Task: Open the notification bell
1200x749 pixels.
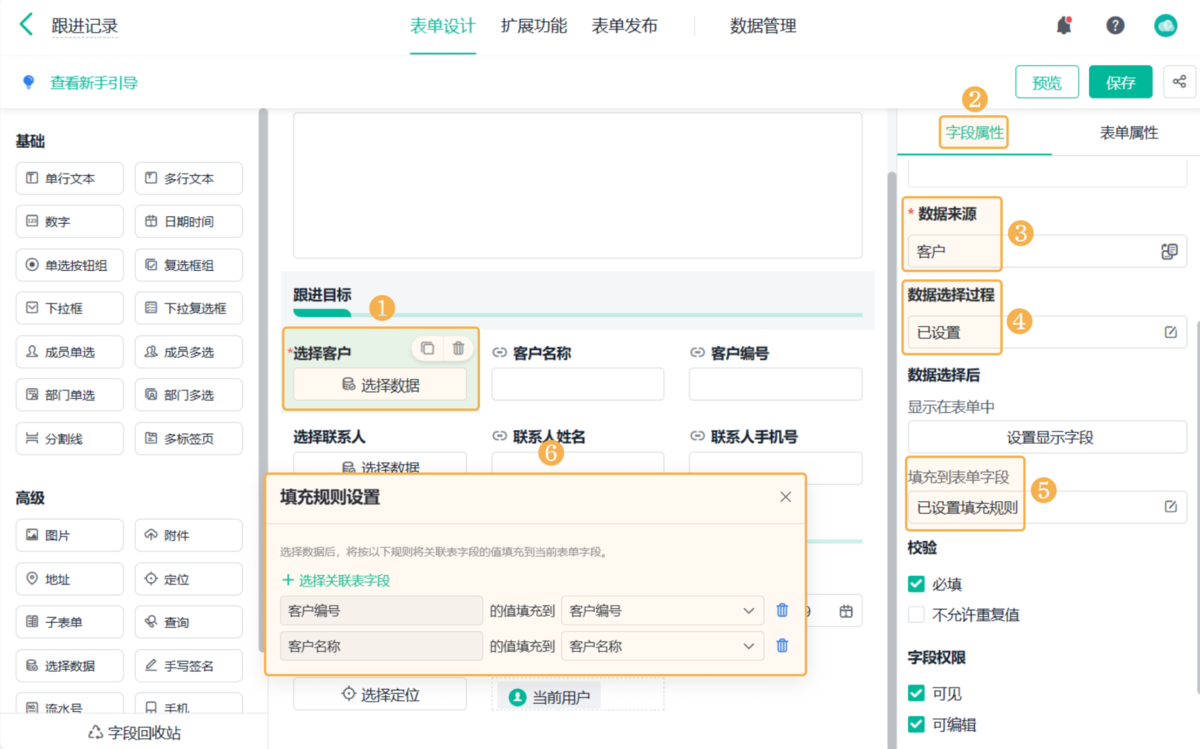Action: tap(1064, 26)
